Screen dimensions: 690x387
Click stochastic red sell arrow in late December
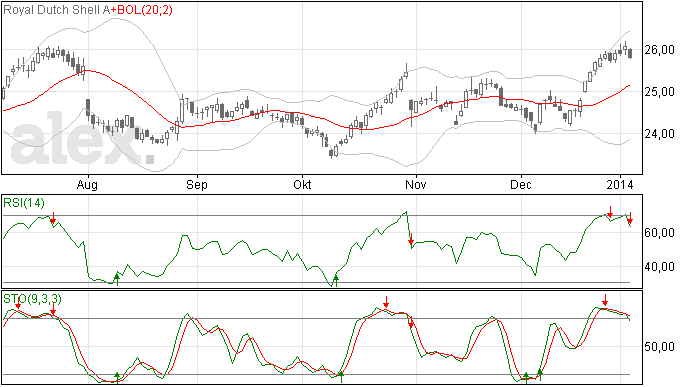(605, 300)
